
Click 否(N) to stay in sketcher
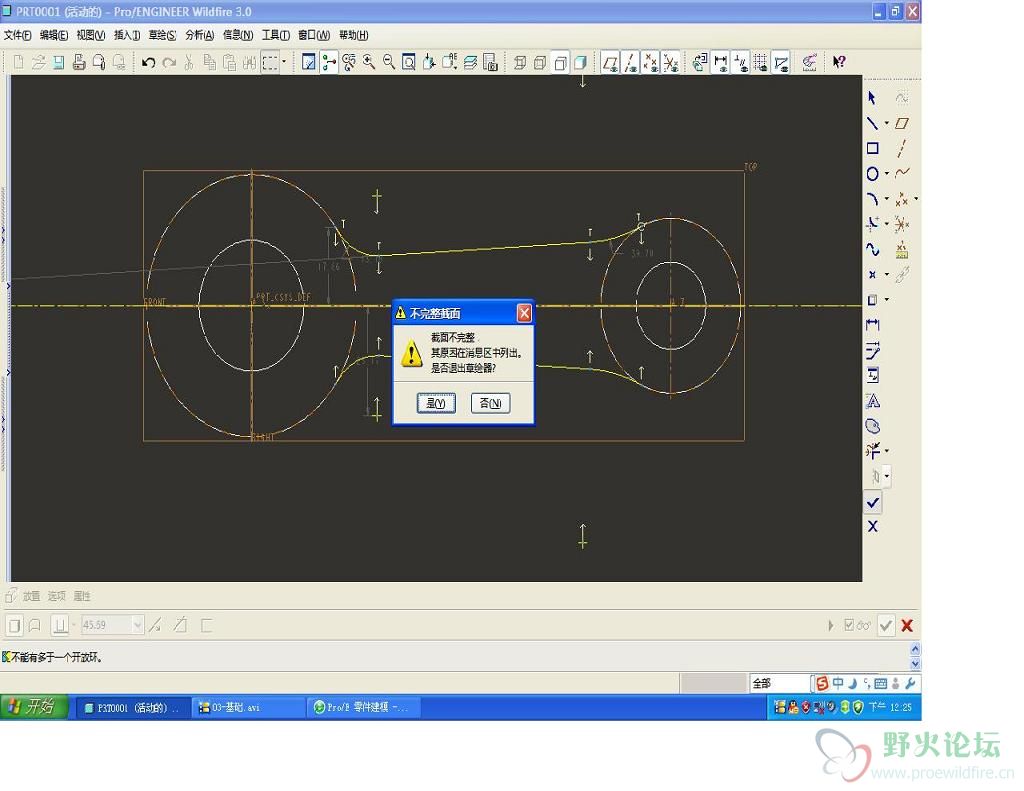(x=490, y=403)
